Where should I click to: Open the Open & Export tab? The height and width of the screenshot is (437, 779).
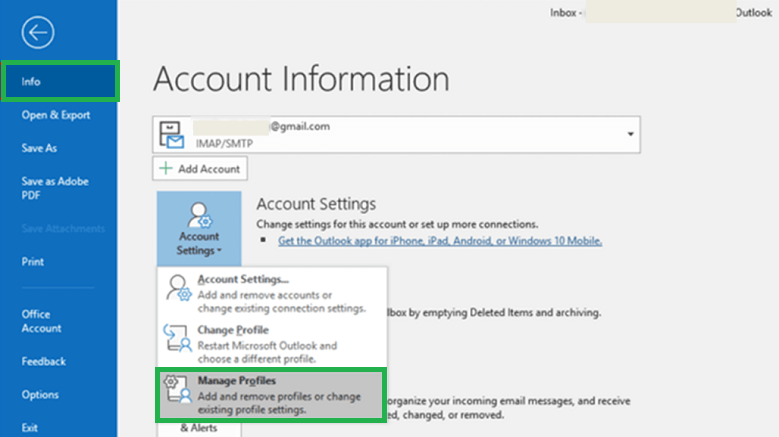pos(56,115)
